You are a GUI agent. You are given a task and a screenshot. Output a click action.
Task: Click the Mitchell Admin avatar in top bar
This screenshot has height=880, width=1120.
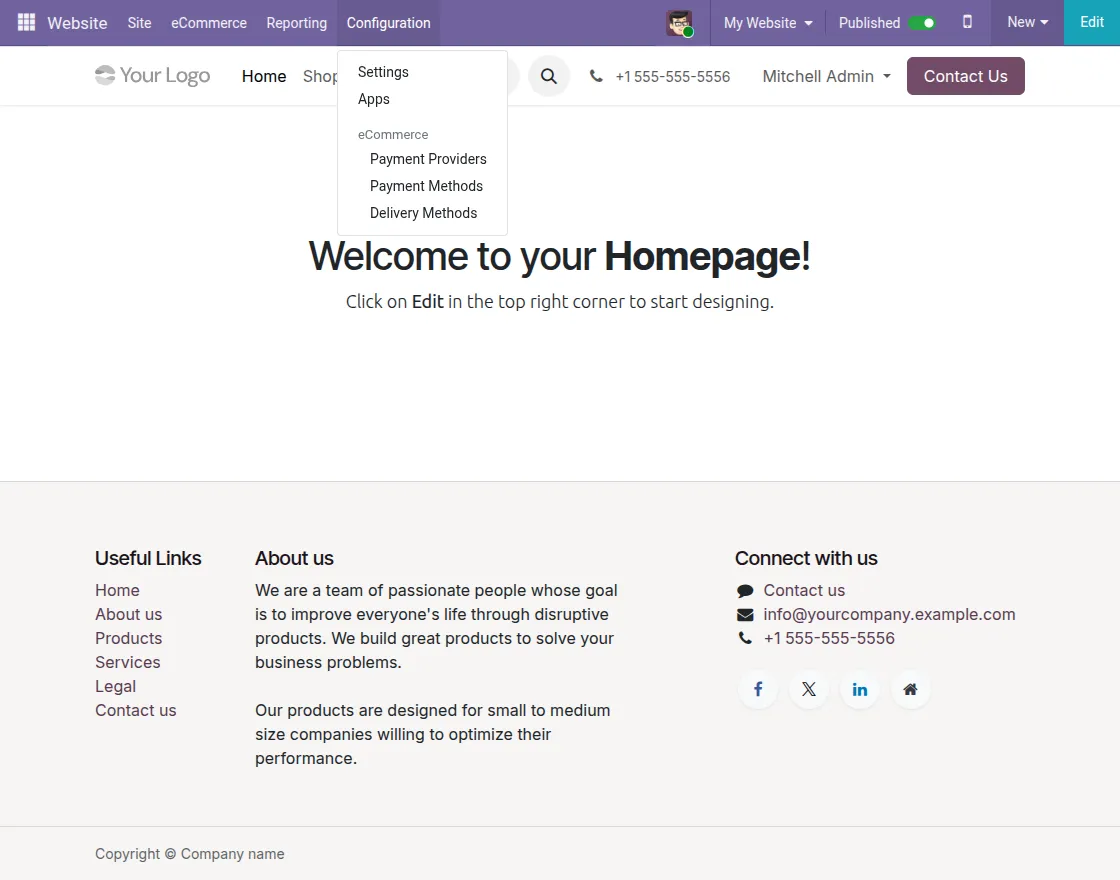679,23
